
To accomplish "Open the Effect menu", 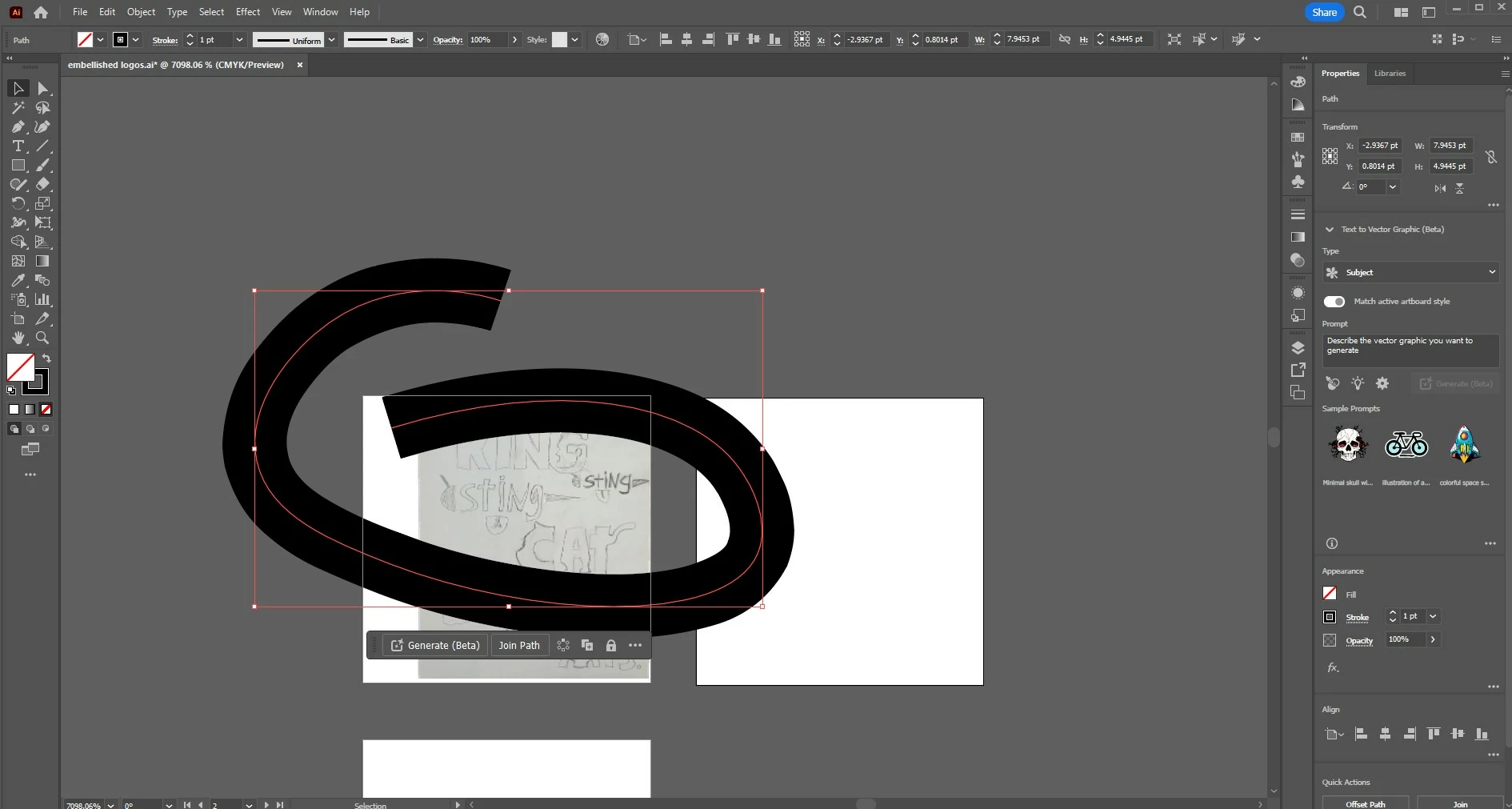I will (x=248, y=12).
